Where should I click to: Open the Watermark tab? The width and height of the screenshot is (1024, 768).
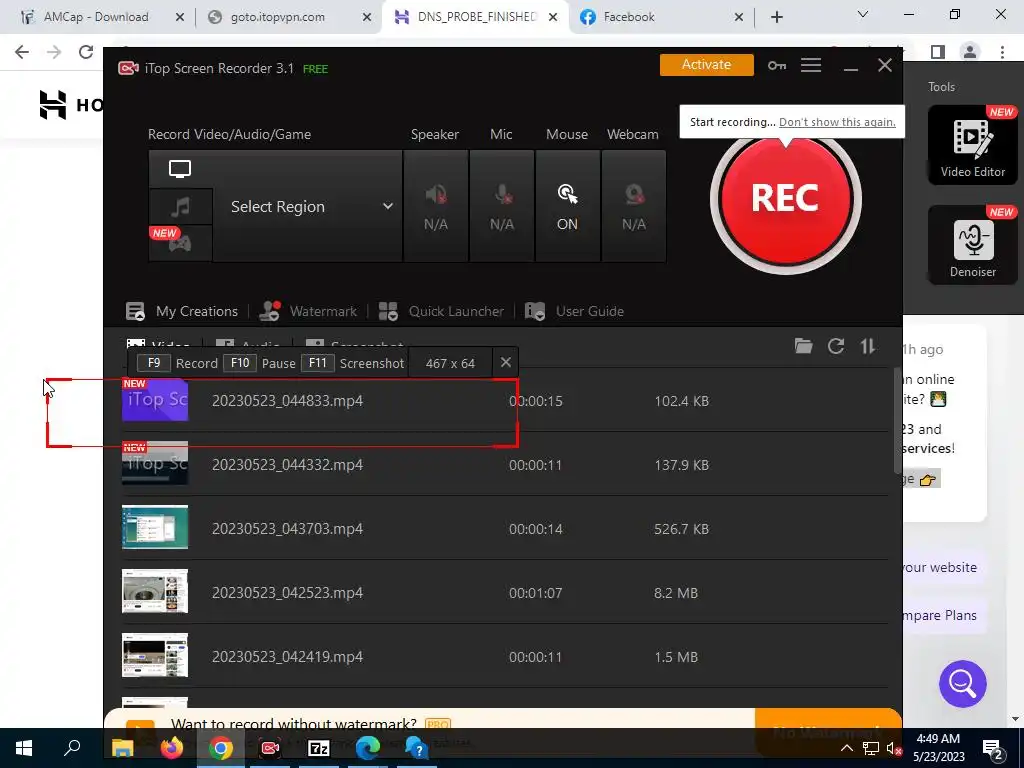point(308,312)
